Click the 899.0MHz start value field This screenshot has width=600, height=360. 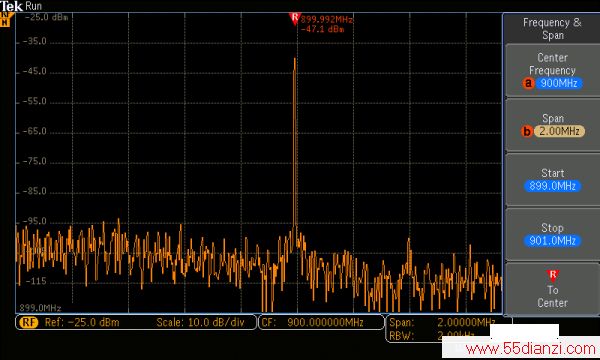pyautogui.click(x=552, y=186)
